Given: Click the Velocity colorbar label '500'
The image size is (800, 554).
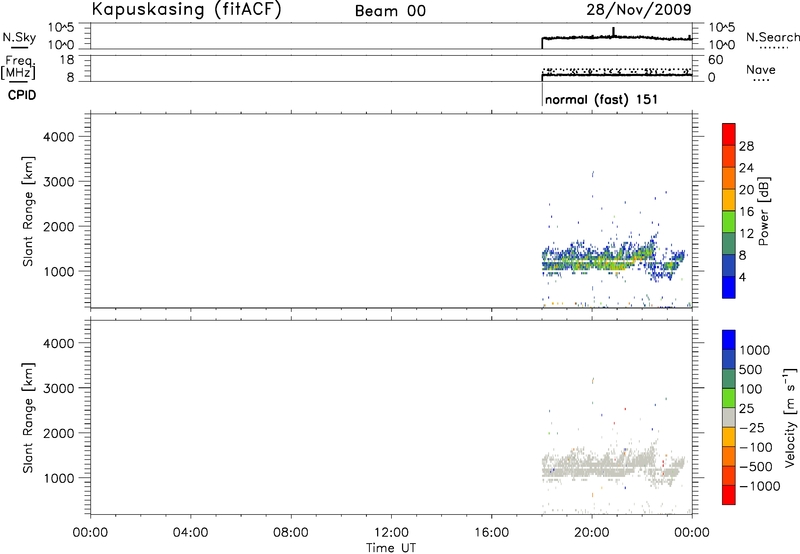Looking at the screenshot, I should point(753,370).
